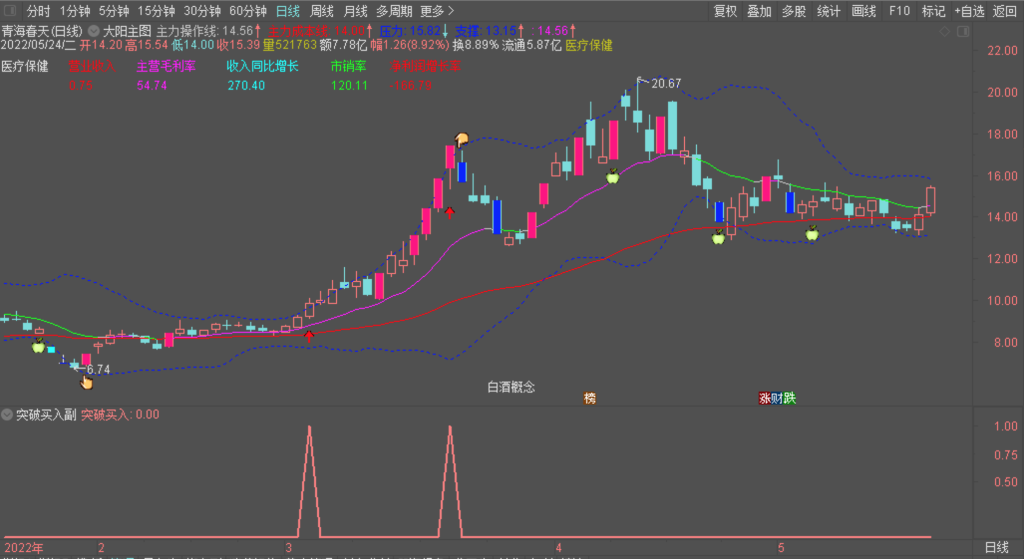Click the orange 榜 marker icon

tap(590, 398)
